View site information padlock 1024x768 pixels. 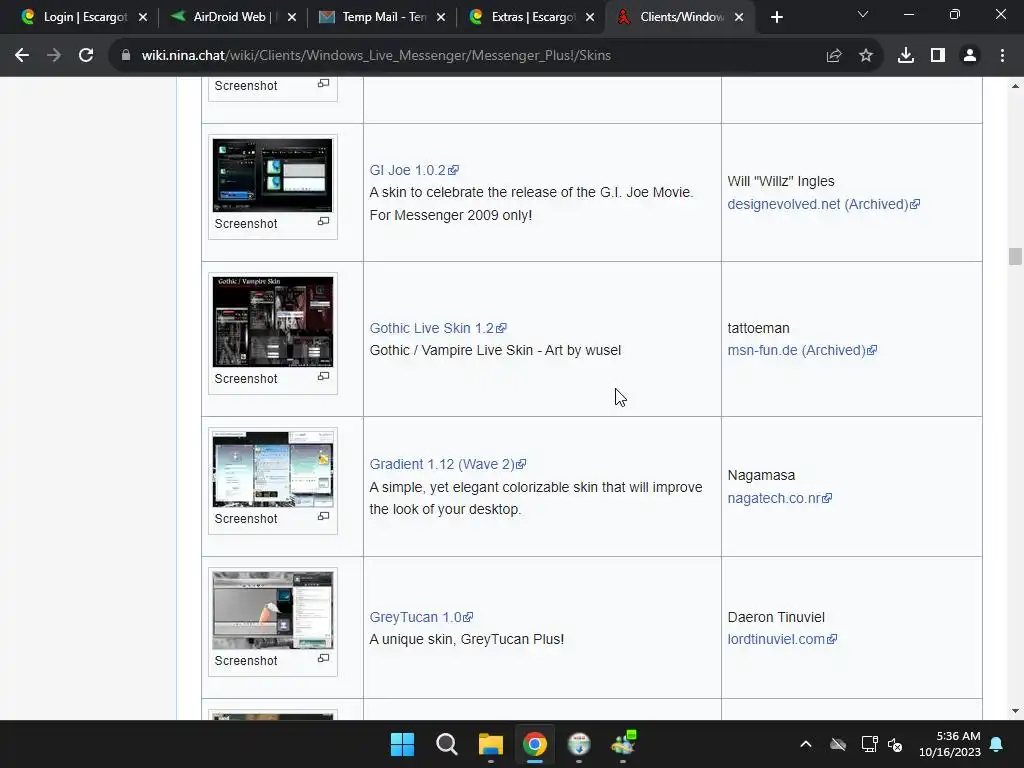point(126,56)
